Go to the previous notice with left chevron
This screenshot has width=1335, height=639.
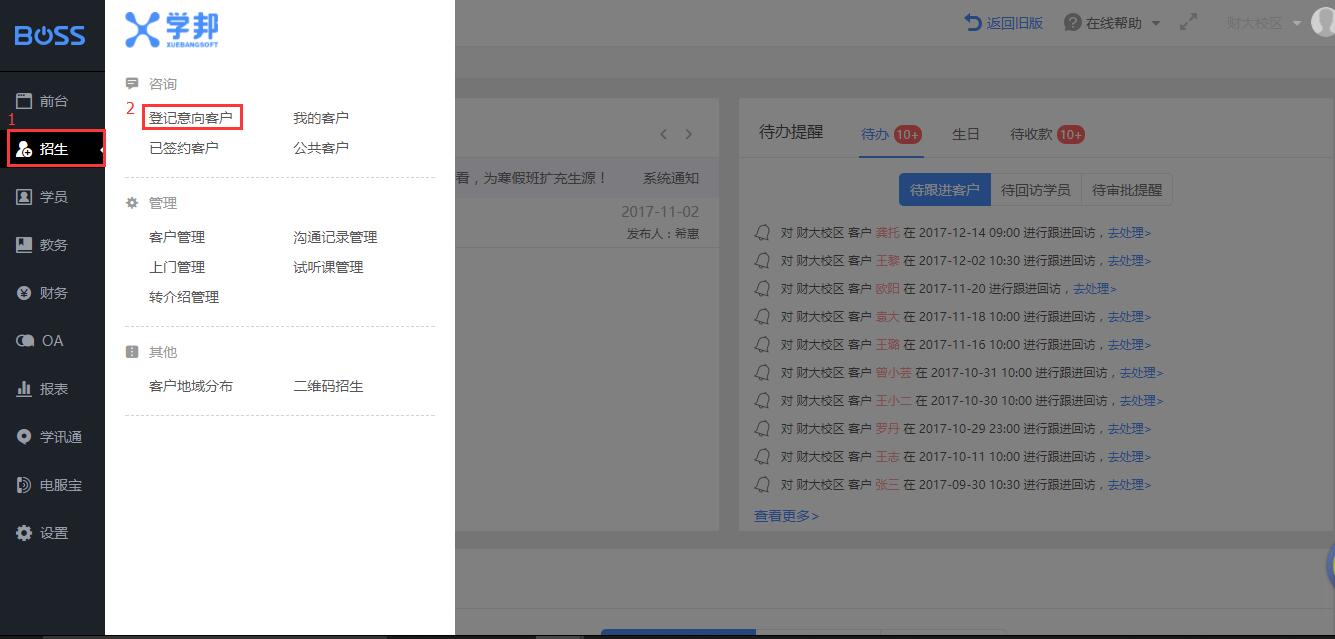pos(663,134)
